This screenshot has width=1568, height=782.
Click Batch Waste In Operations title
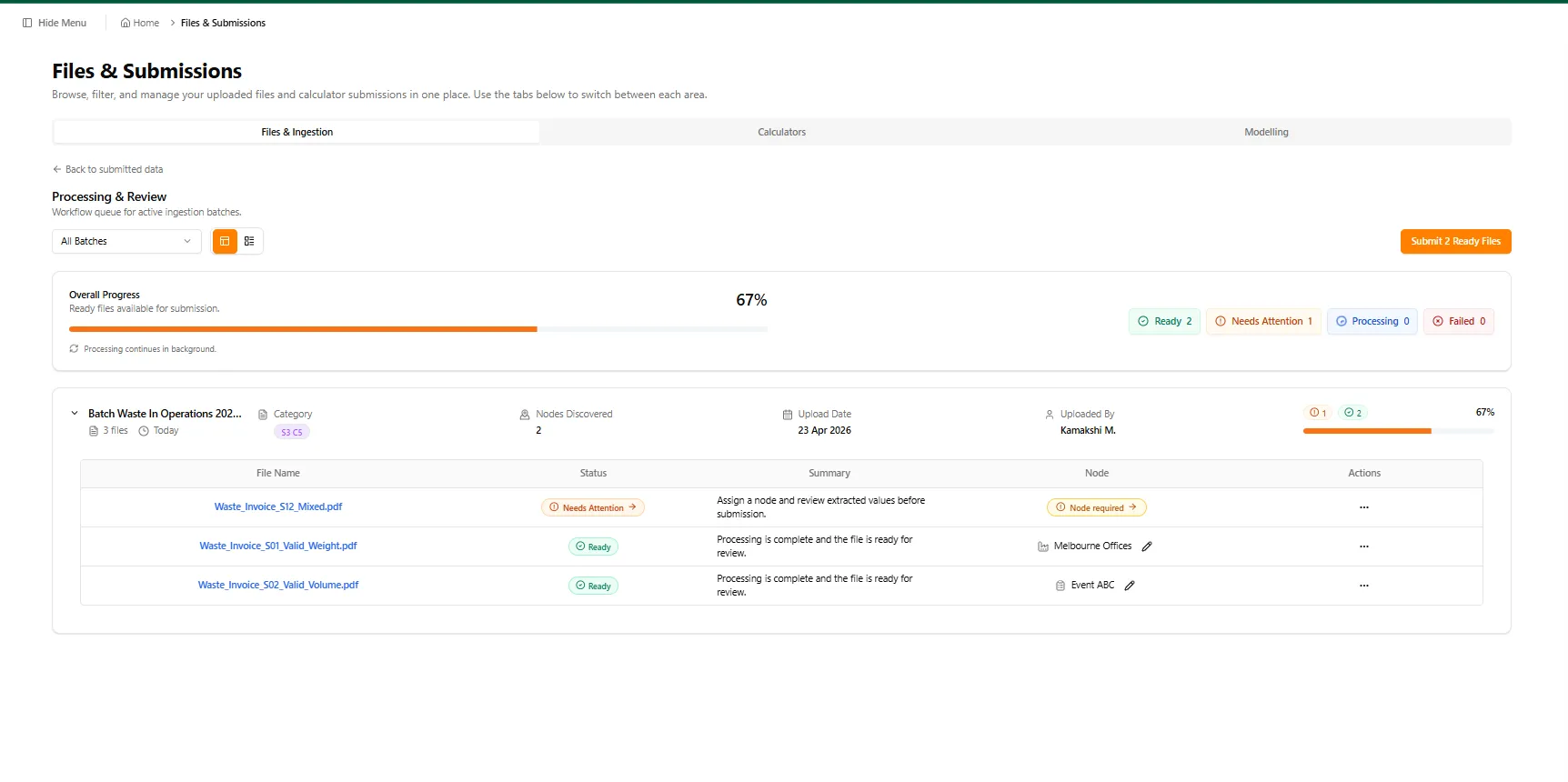(x=165, y=413)
